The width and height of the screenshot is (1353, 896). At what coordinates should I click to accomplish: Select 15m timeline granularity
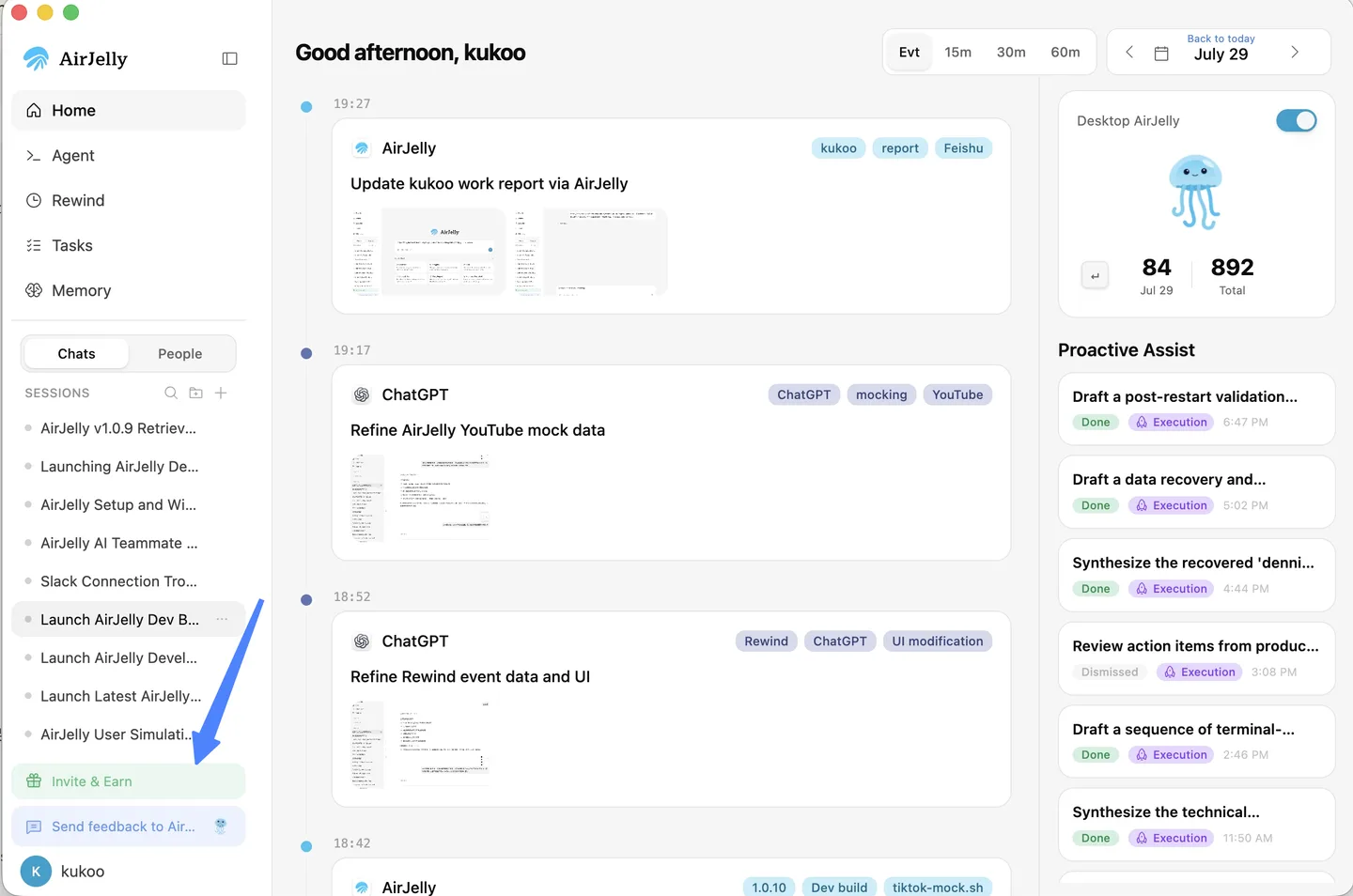(x=958, y=53)
